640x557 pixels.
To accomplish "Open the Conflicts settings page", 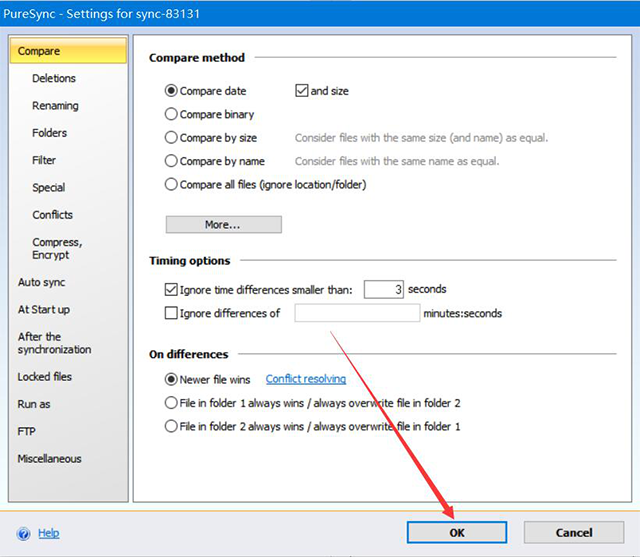I will pyautogui.click(x=53, y=215).
